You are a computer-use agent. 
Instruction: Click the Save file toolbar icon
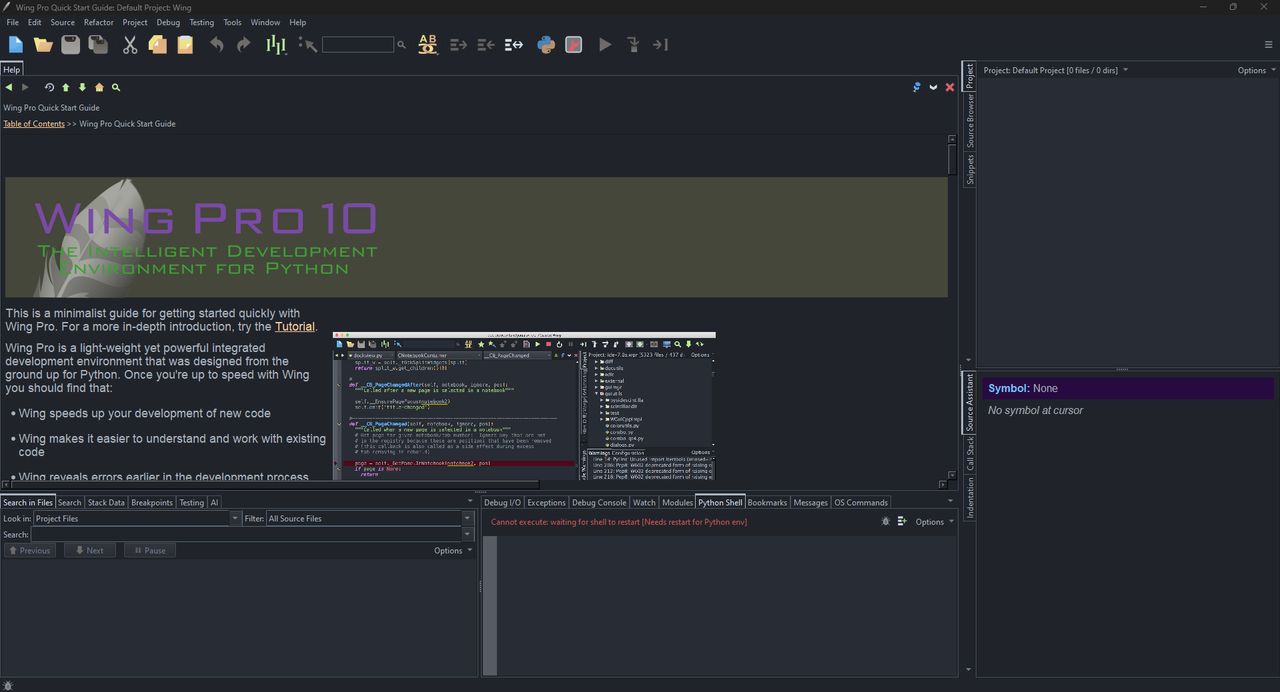(x=70, y=44)
